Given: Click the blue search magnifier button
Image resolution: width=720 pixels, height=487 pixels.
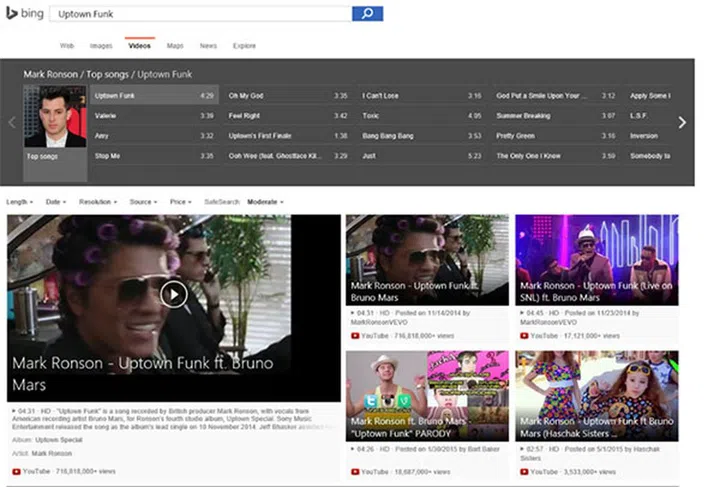Looking at the screenshot, I should pyautogui.click(x=367, y=14).
